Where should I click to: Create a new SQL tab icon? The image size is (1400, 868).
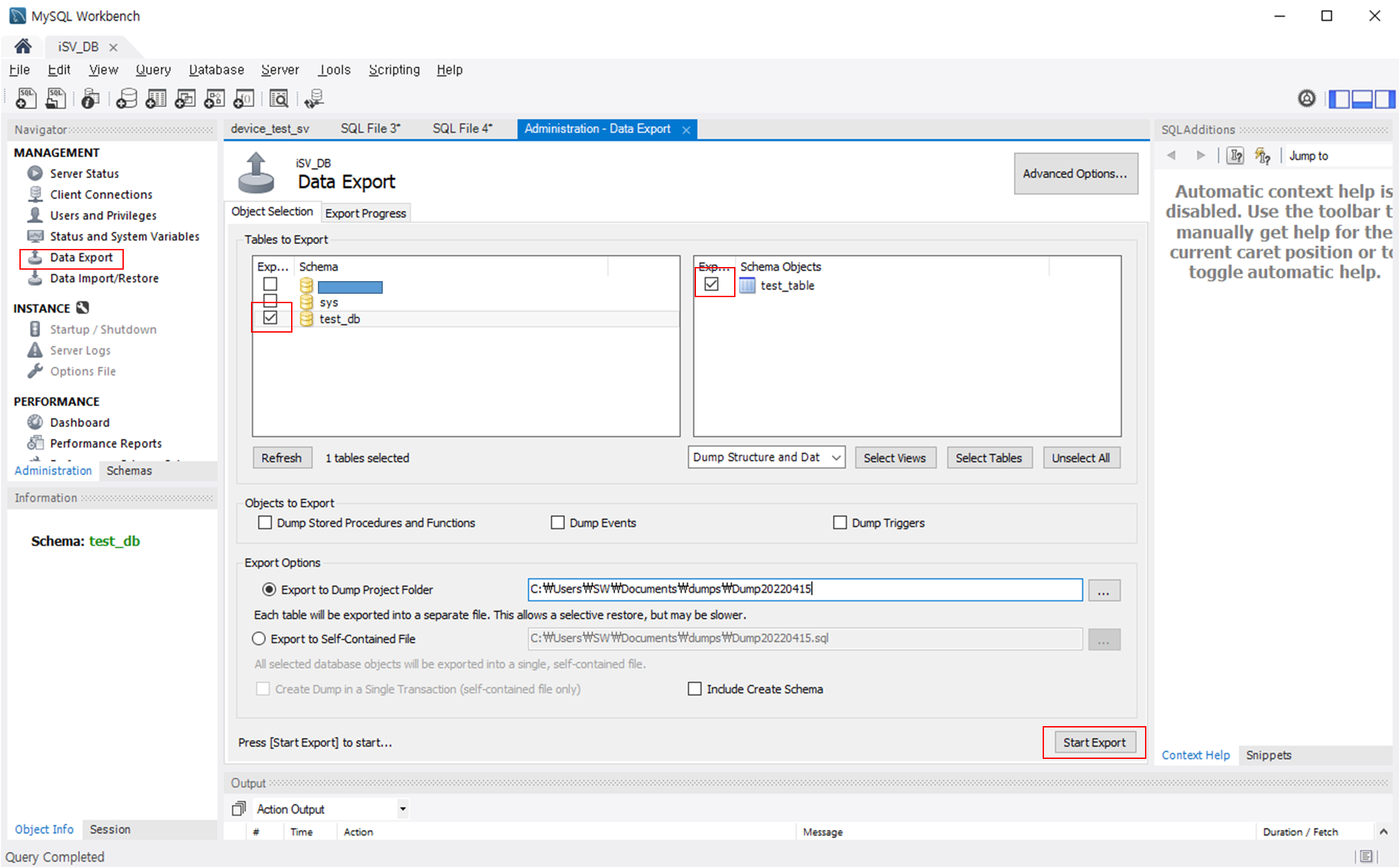coord(25,99)
